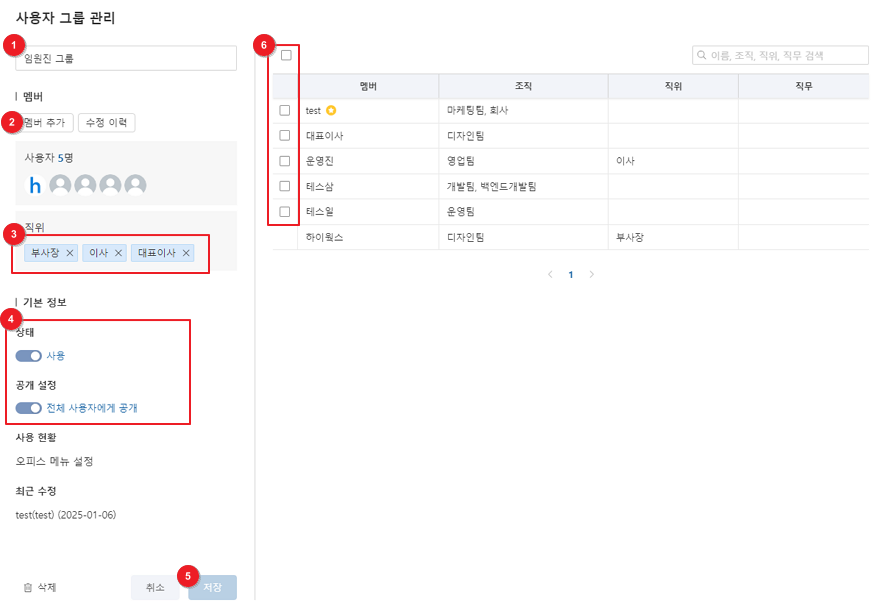
Task: Go to the next page arrow
Action: click(x=592, y=274)
